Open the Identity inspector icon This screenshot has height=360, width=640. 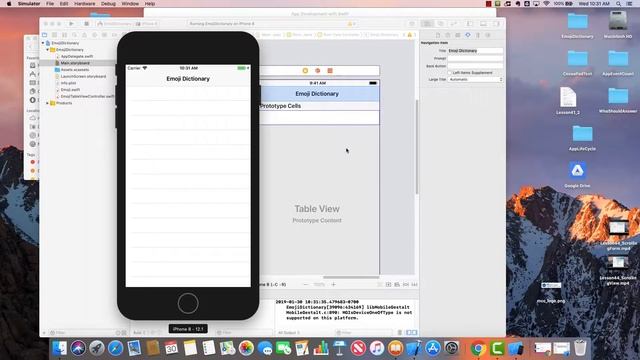click(458, 35)
